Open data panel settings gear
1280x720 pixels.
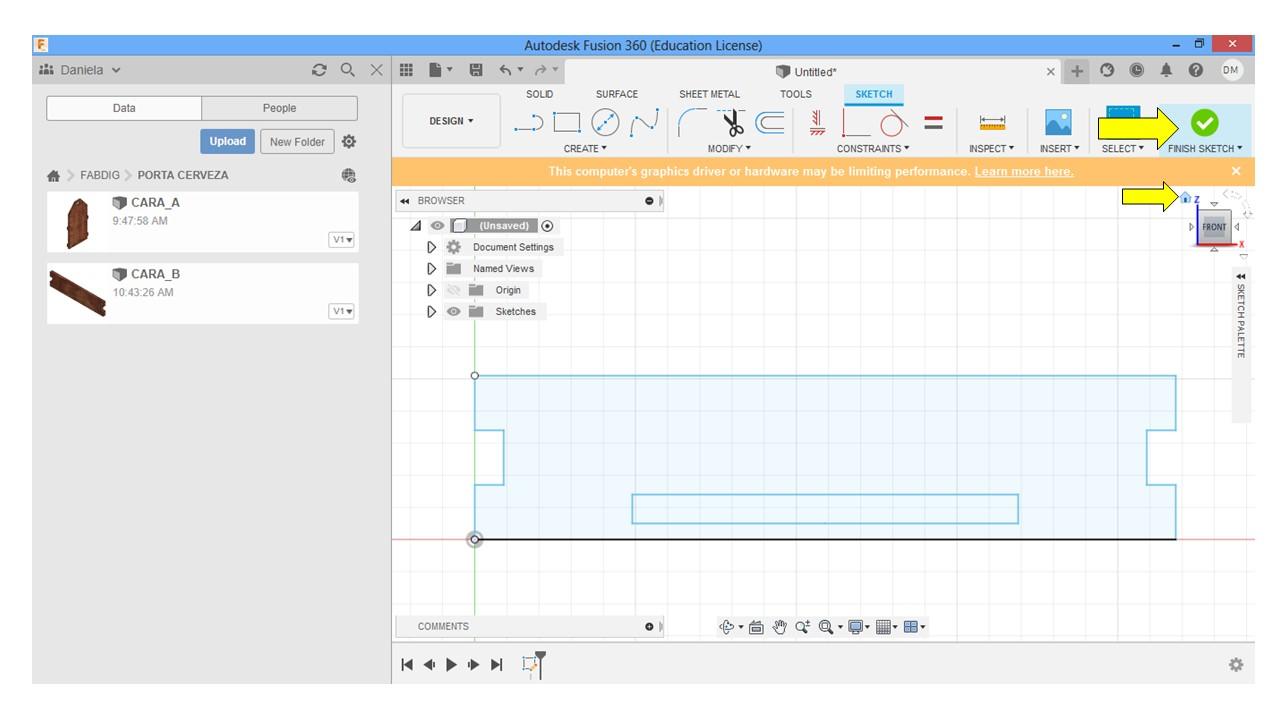[x=349, y=142]
